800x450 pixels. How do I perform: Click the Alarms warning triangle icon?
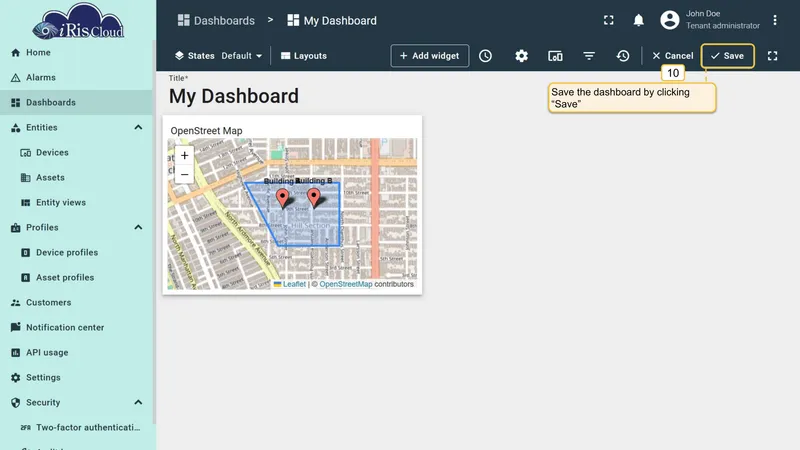pos(15,78)
